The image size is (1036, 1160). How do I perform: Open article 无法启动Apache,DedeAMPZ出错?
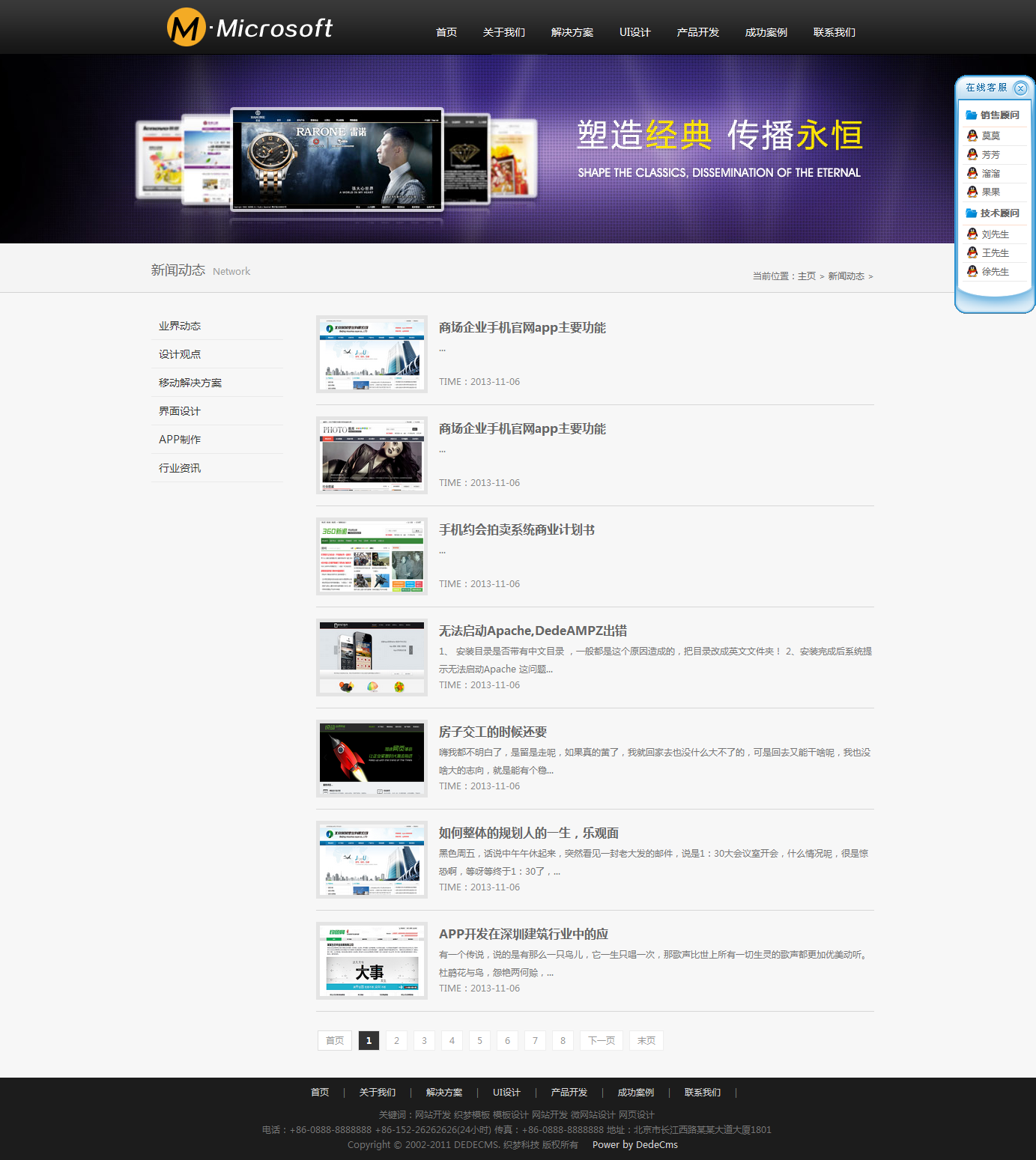pos(533,631)
